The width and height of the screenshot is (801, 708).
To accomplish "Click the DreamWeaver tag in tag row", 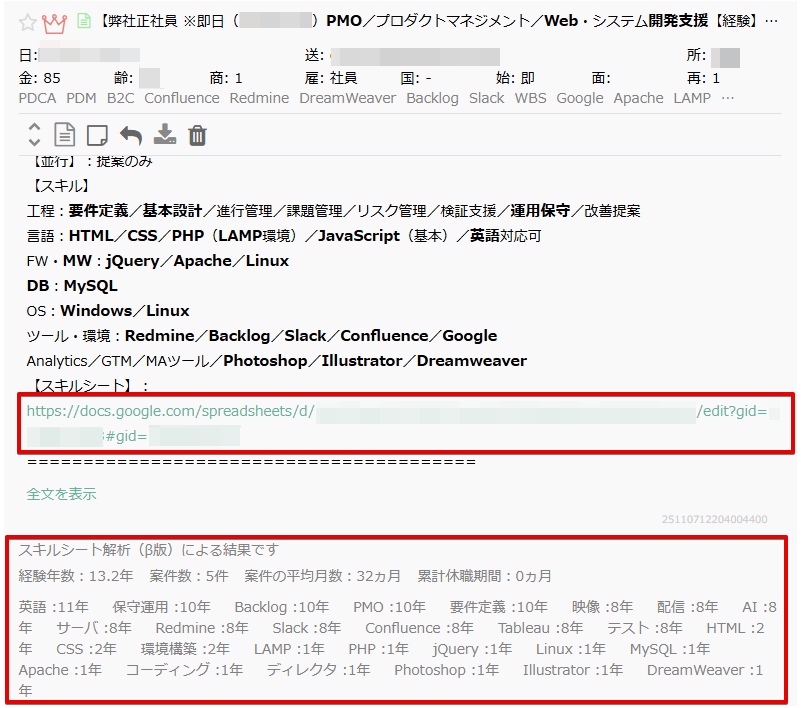I will pos(347,98).
